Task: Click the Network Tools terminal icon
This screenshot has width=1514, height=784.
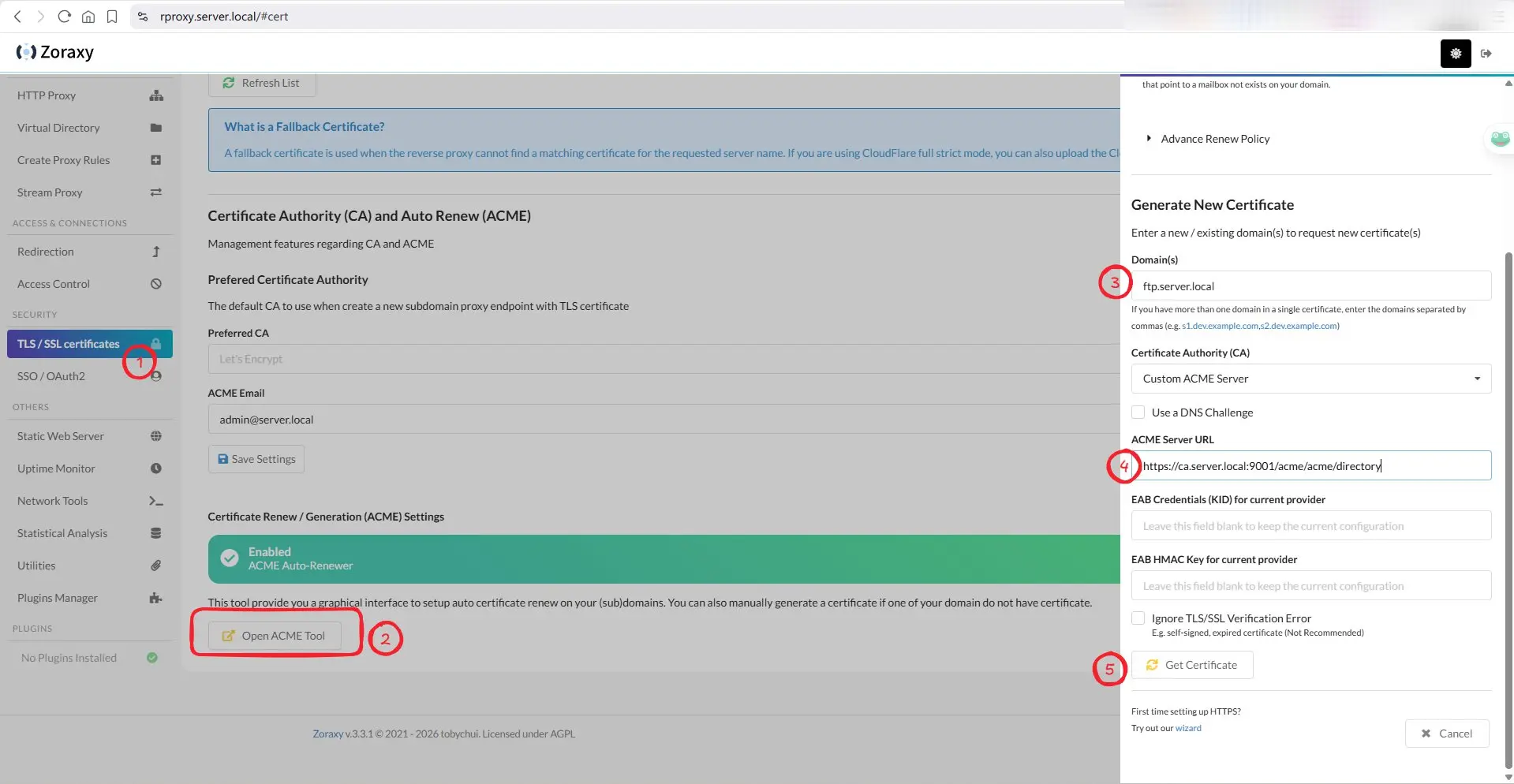Action: 156,501
